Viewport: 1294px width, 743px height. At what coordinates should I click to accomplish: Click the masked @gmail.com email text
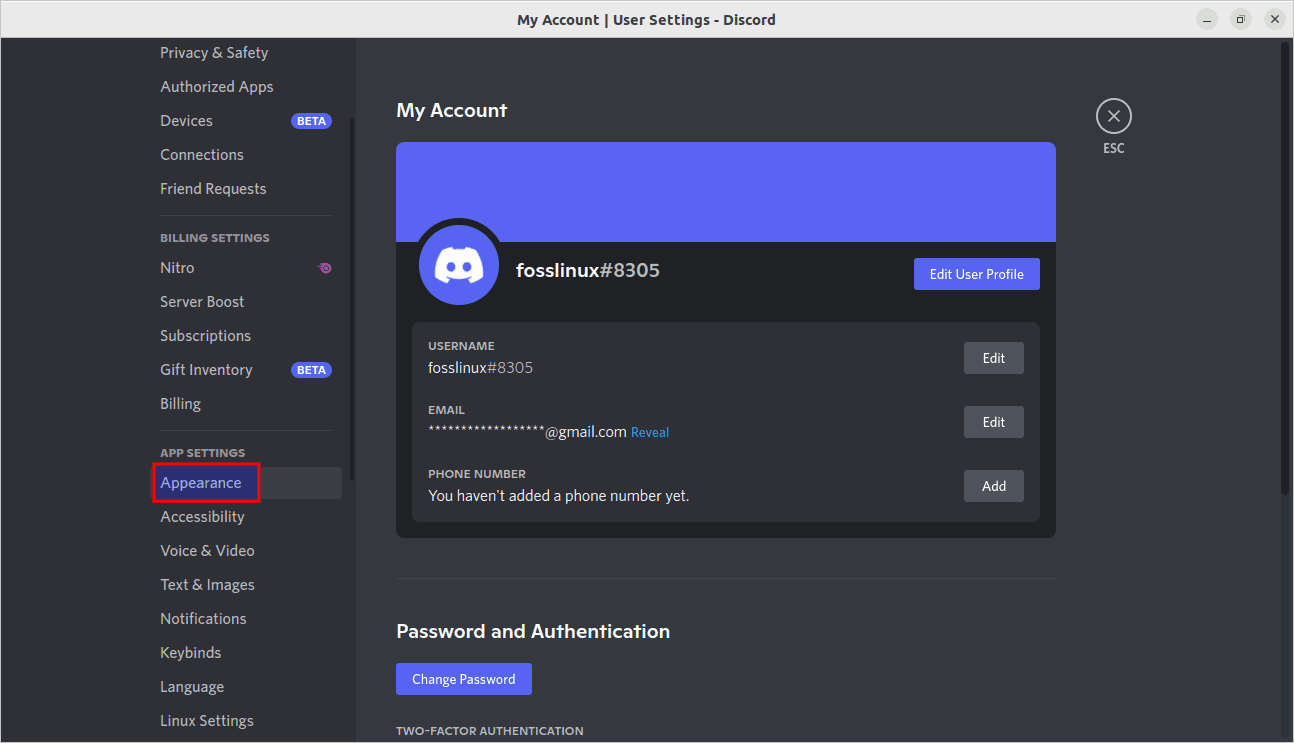click(527, 432)
